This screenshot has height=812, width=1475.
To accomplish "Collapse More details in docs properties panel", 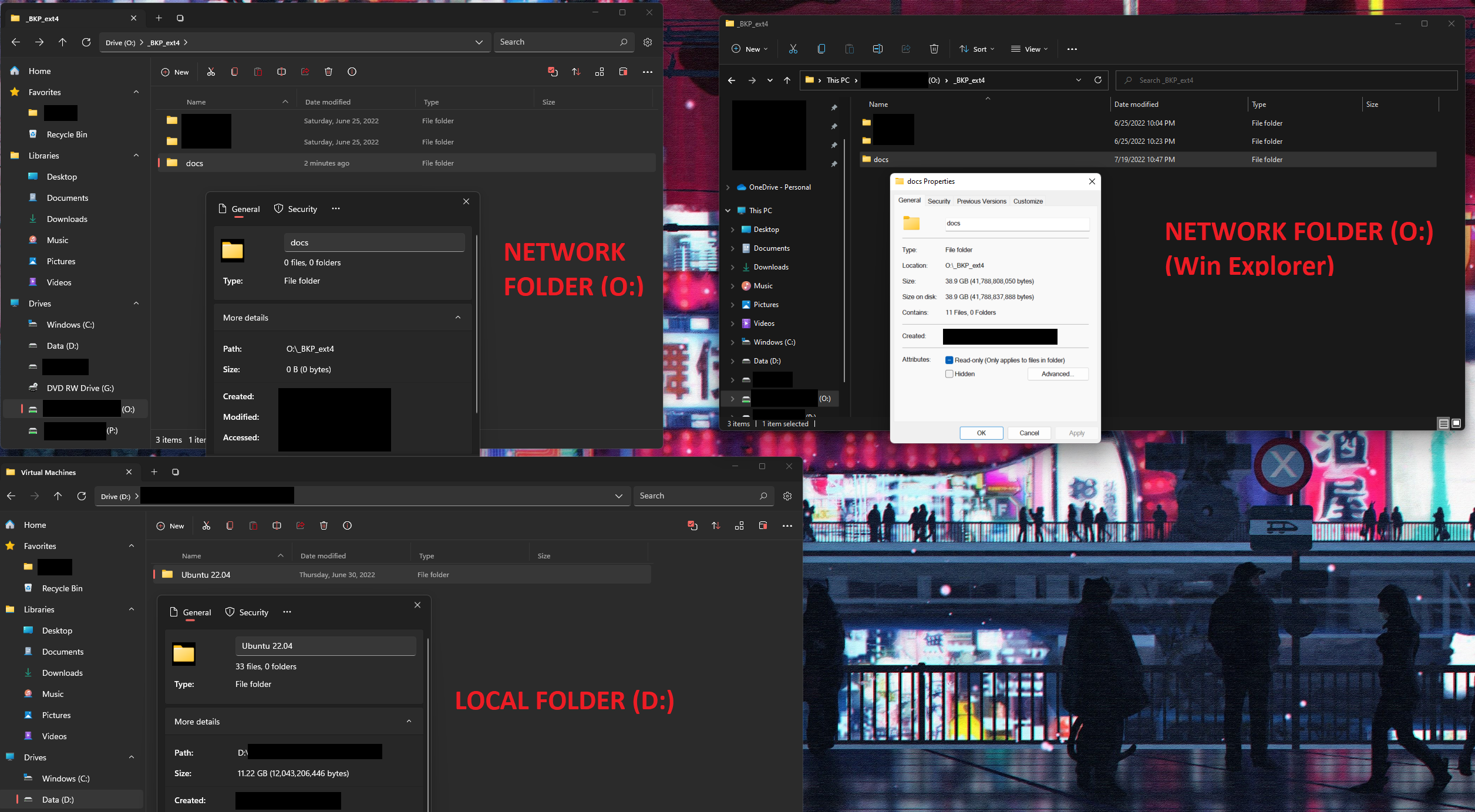I will tap(457, 318).
